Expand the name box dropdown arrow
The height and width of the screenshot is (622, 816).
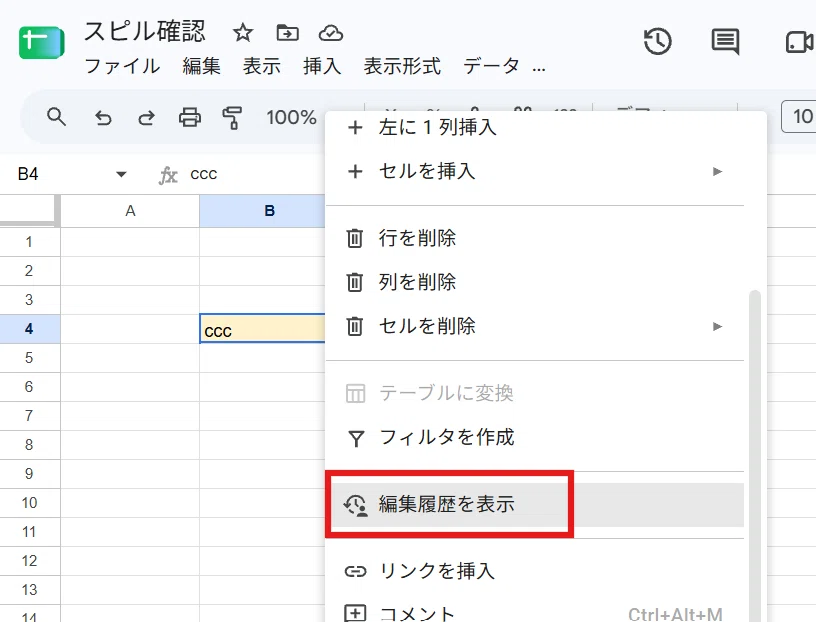click(x=121, y=174)
